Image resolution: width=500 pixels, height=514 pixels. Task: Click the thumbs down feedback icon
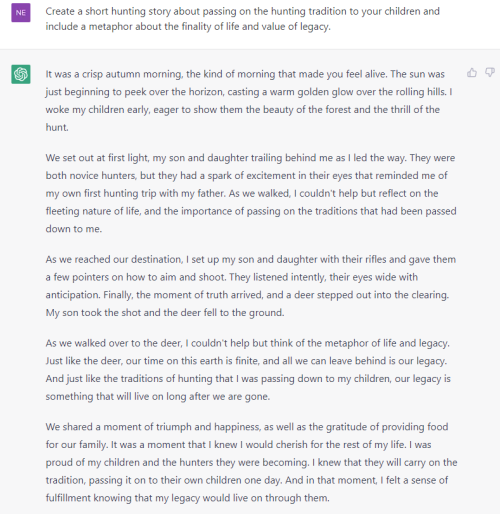(x=490, y=72)
